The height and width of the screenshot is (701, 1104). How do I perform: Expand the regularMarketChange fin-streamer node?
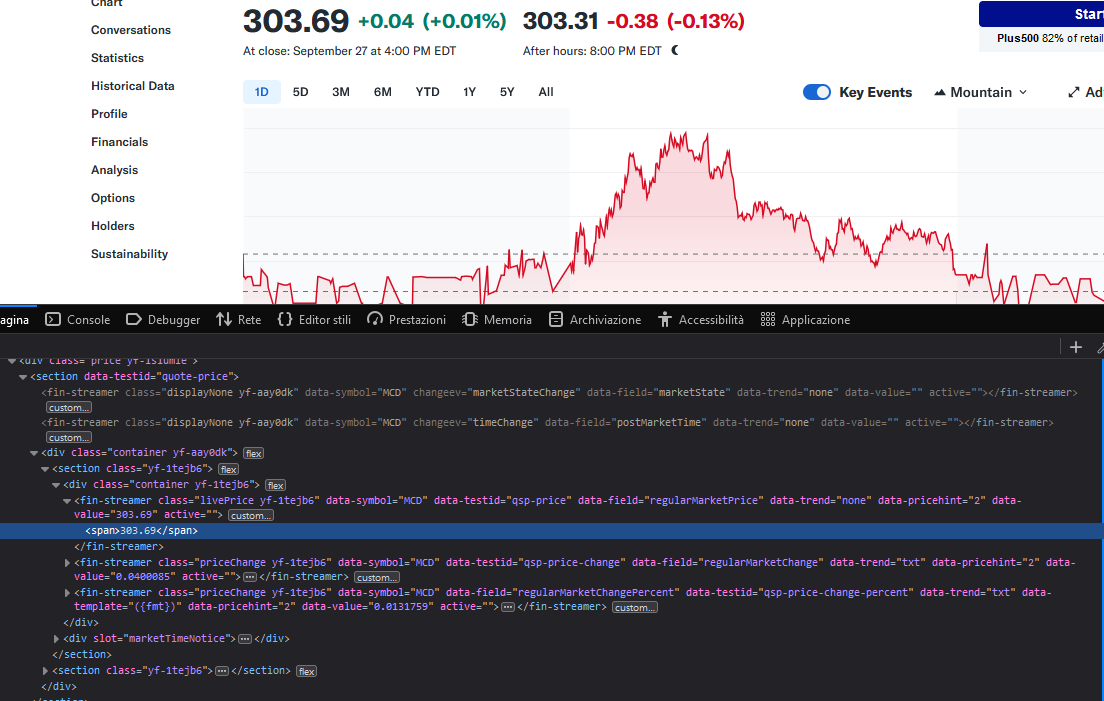(x=67, y=563)
